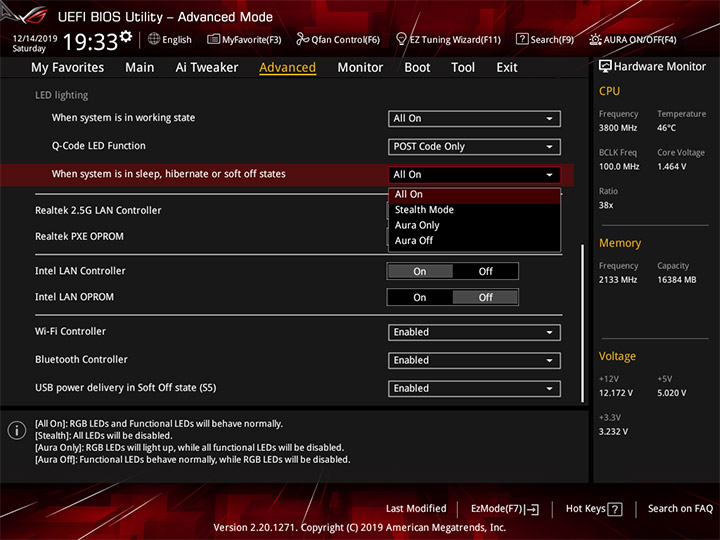Choose Aura Off option

[x=474, y=241]
